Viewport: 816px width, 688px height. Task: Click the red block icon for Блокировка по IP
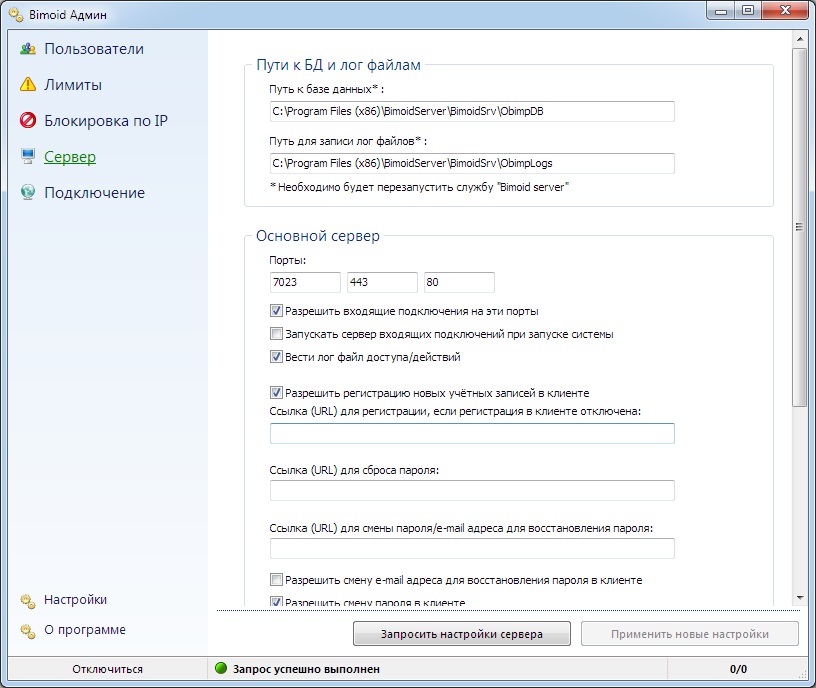(x=28, y=120)
